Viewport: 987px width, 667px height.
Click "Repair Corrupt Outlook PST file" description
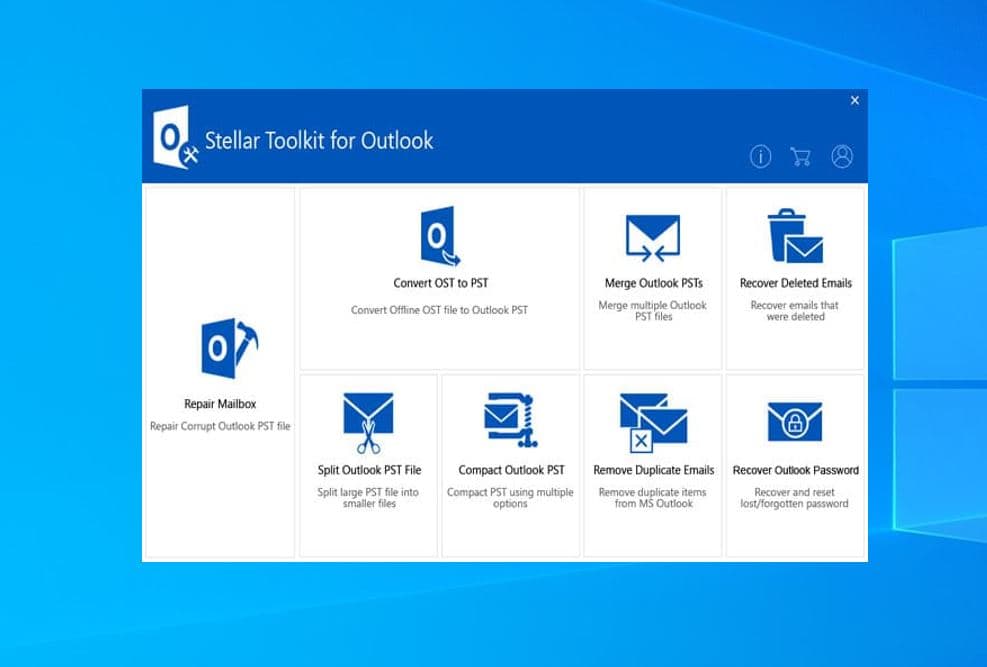(220, 426)
